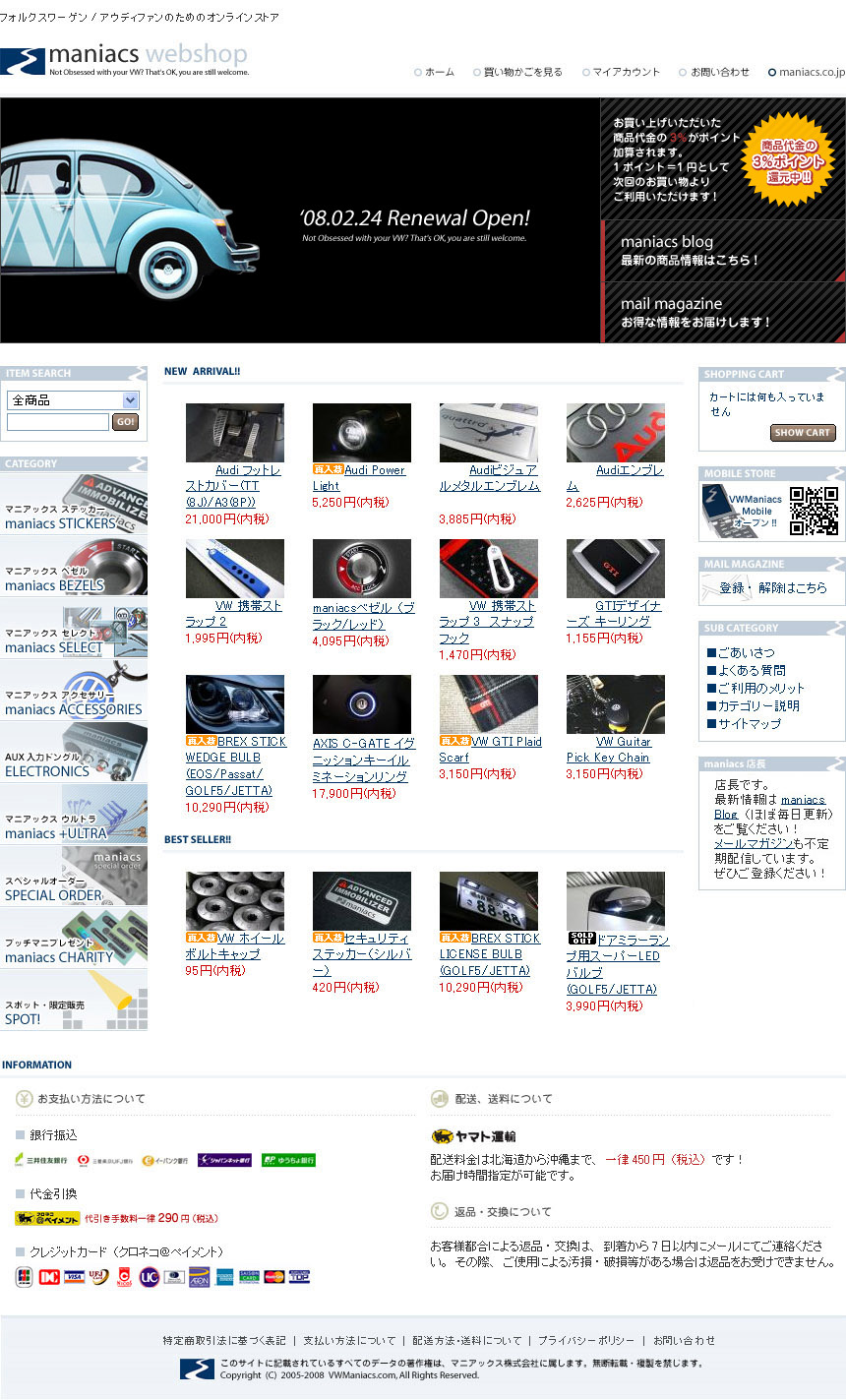The width and height of the screenshot is (846, 1400).
Task: Click the 登録・解除はこちら mail magazine link
Action: [x=773, y=587]
